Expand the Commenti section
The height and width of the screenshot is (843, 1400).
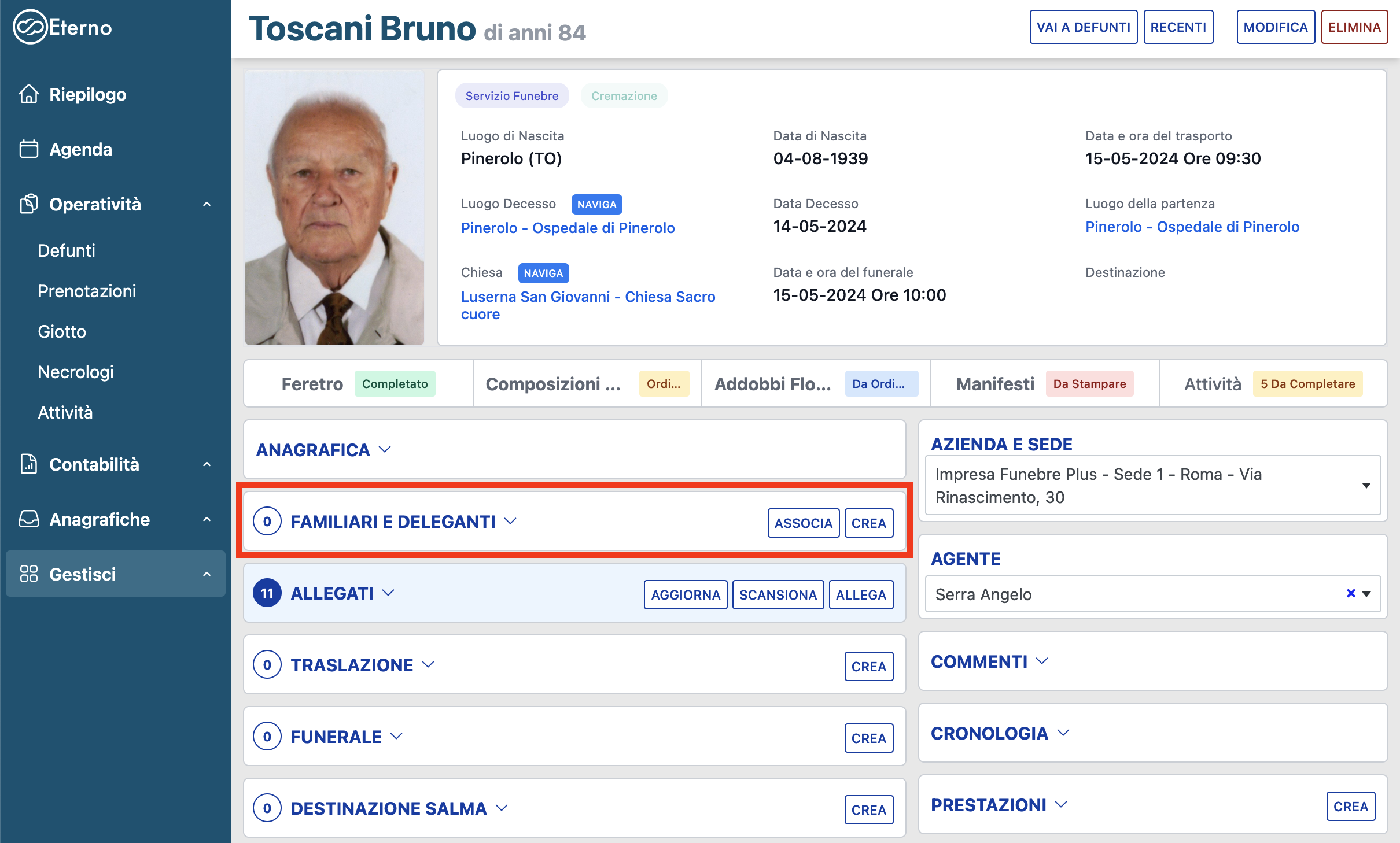990,661
